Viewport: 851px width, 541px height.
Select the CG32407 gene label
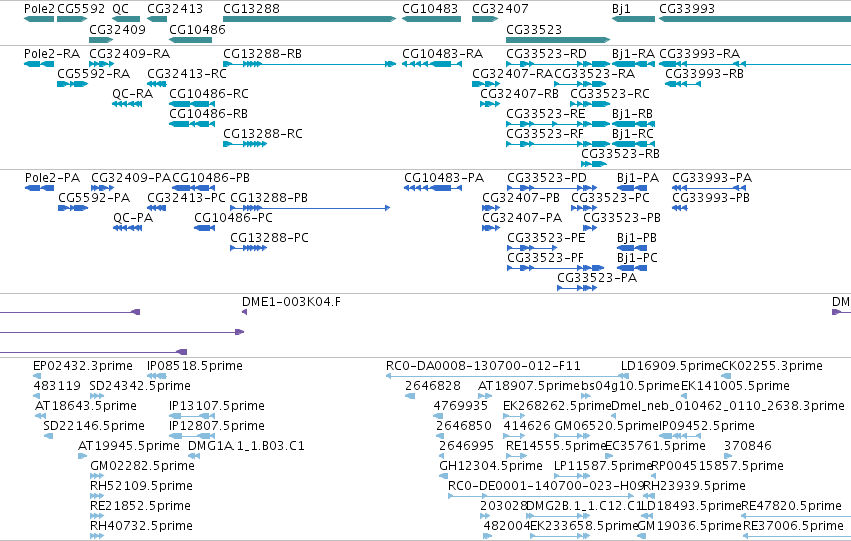pyautogui.click(x=500, y=9)
